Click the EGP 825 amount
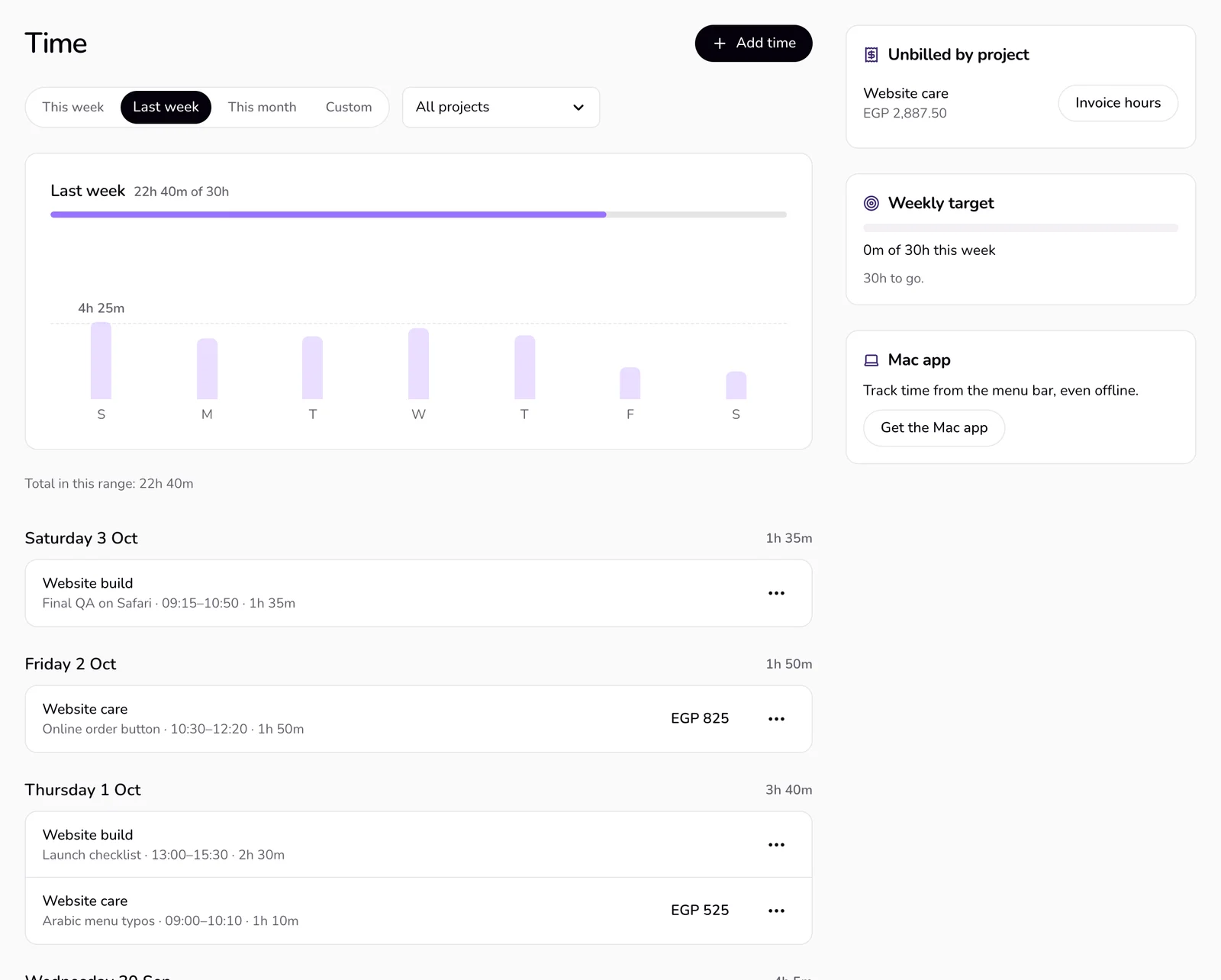1221x980 pixels. pos(700,718)
